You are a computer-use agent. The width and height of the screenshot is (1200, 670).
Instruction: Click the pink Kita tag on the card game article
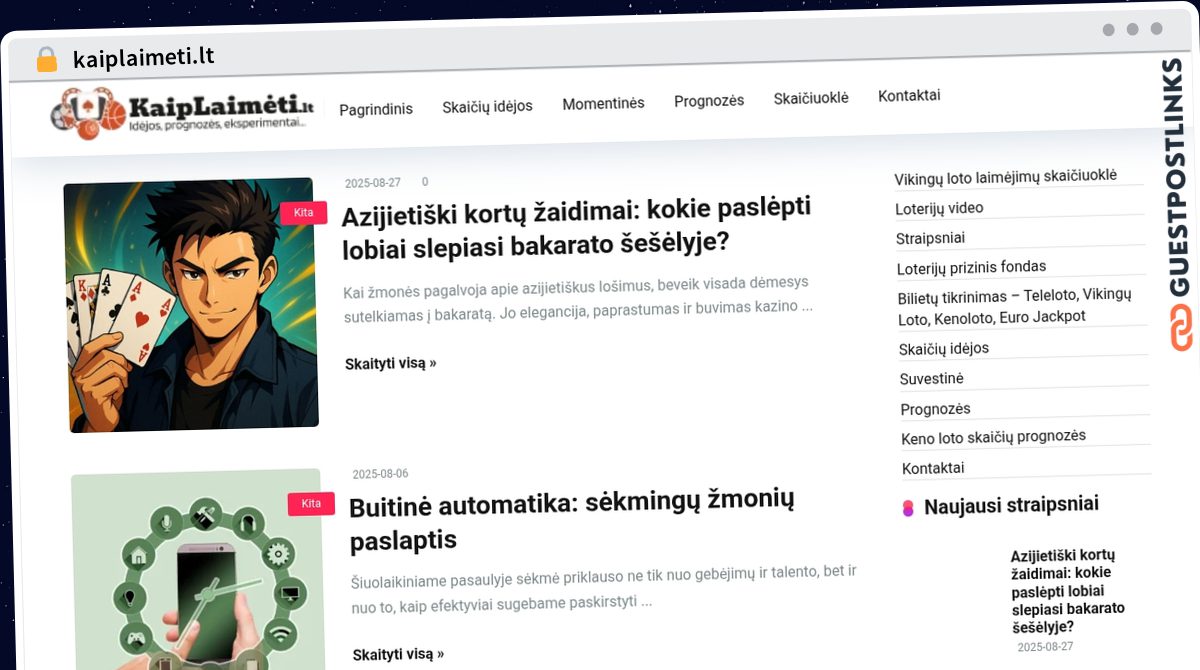point(304,212)
